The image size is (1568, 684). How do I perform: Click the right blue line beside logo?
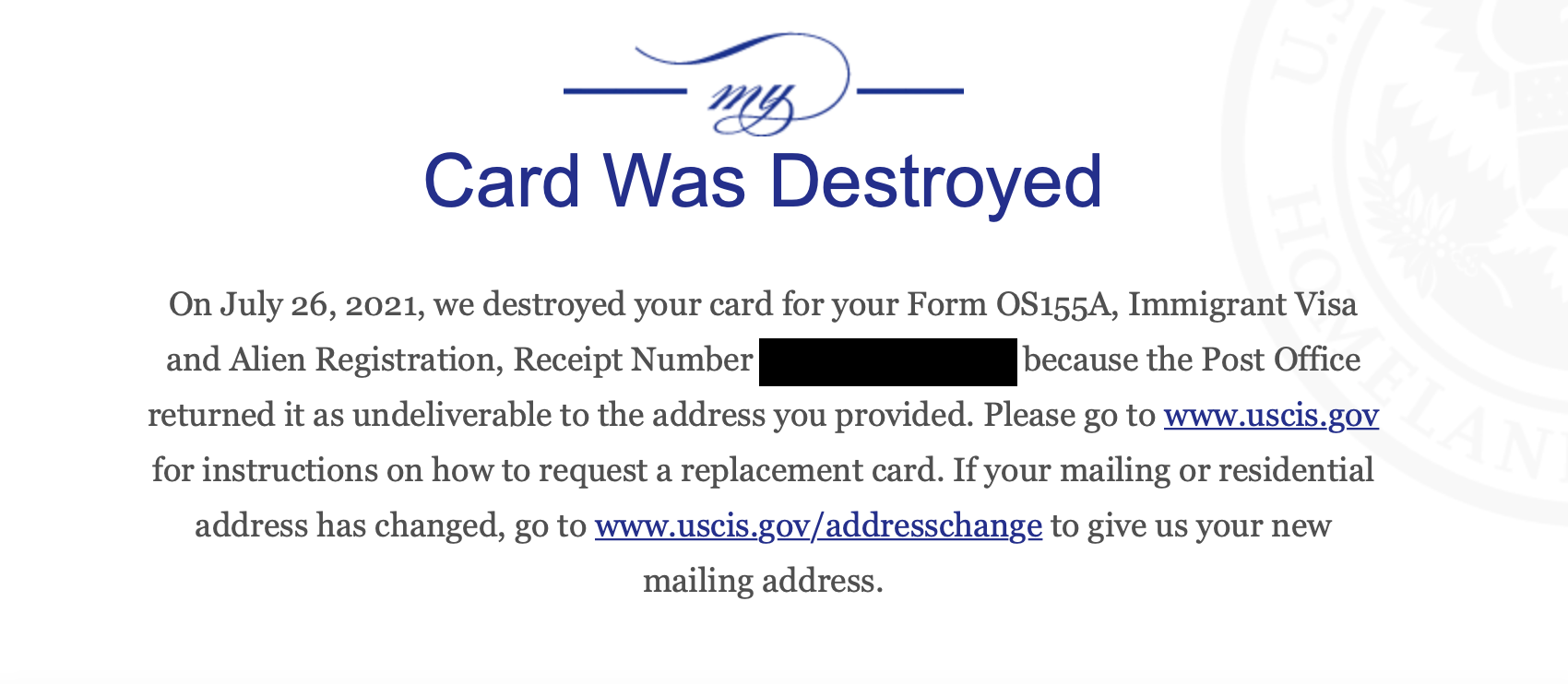[x=910, y=90]
